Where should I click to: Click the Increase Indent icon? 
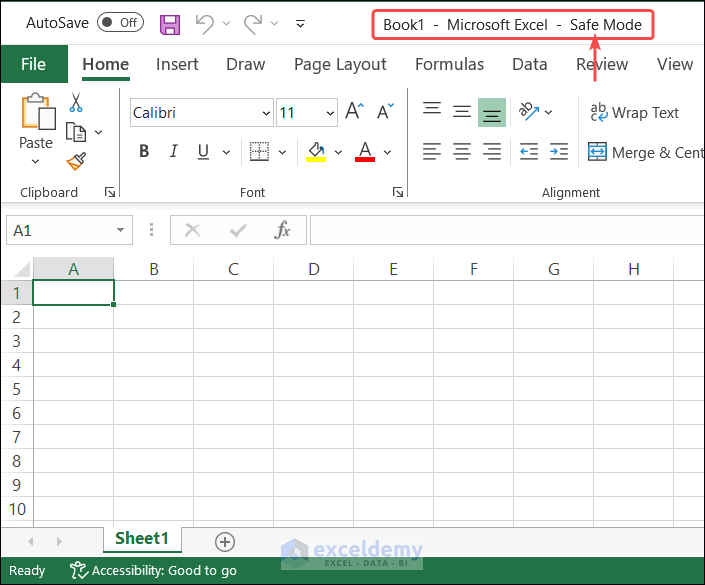click(x=559, y=152)
